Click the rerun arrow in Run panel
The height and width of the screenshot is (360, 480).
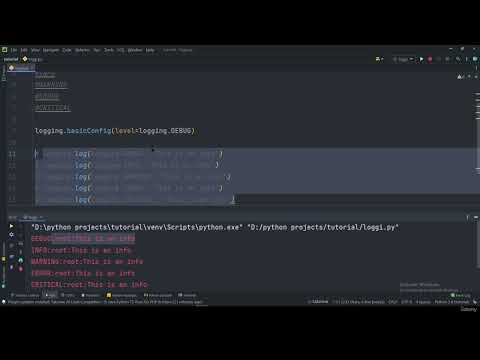(x=11, y=226)
